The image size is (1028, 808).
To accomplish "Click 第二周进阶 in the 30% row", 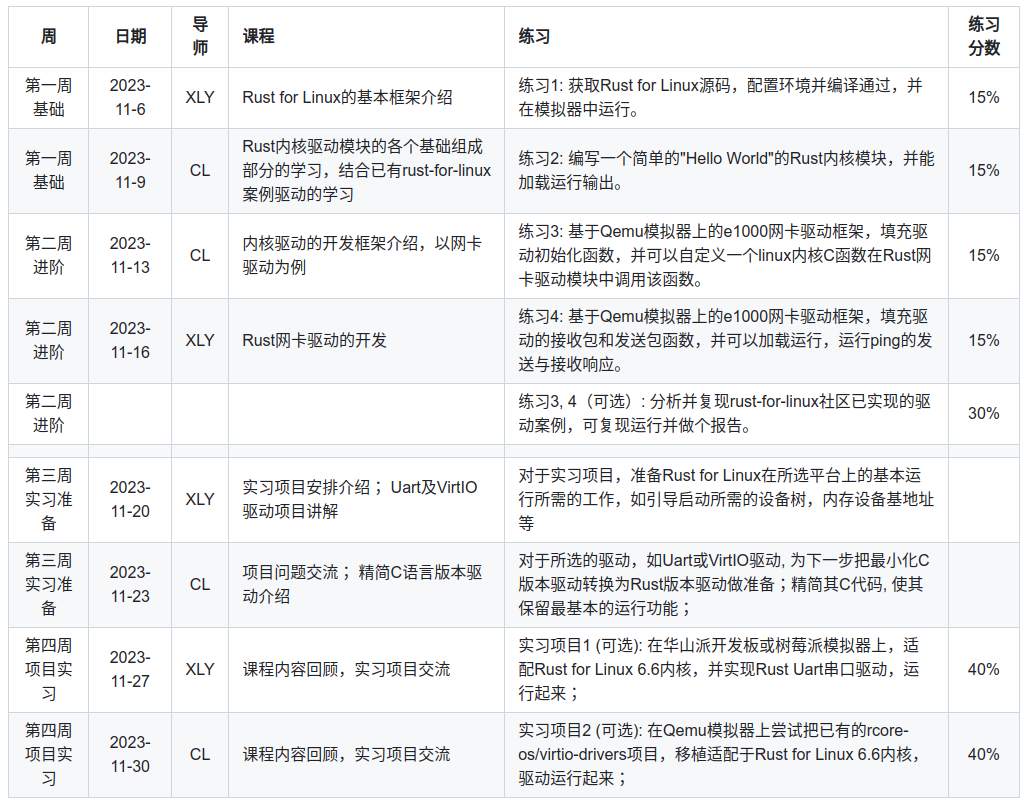I will (49, 414).
